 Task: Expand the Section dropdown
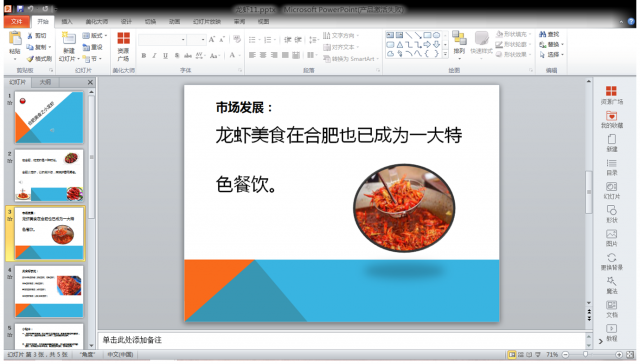(x=92, y=59)
